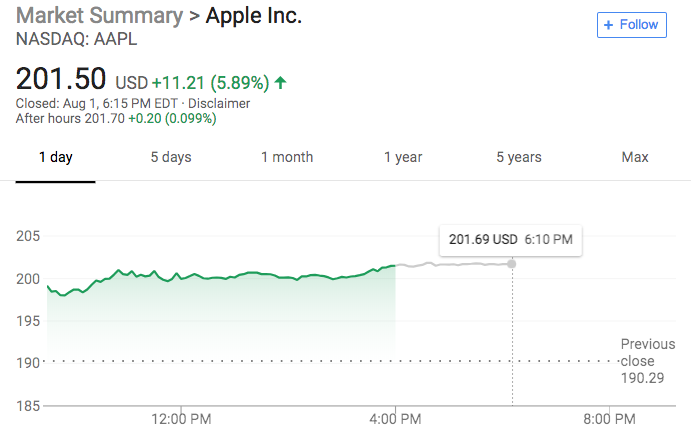Viewport: 691px width, 436px height.
Task: Switch to the 5 days tab
Action: click(x=171, y=157)
